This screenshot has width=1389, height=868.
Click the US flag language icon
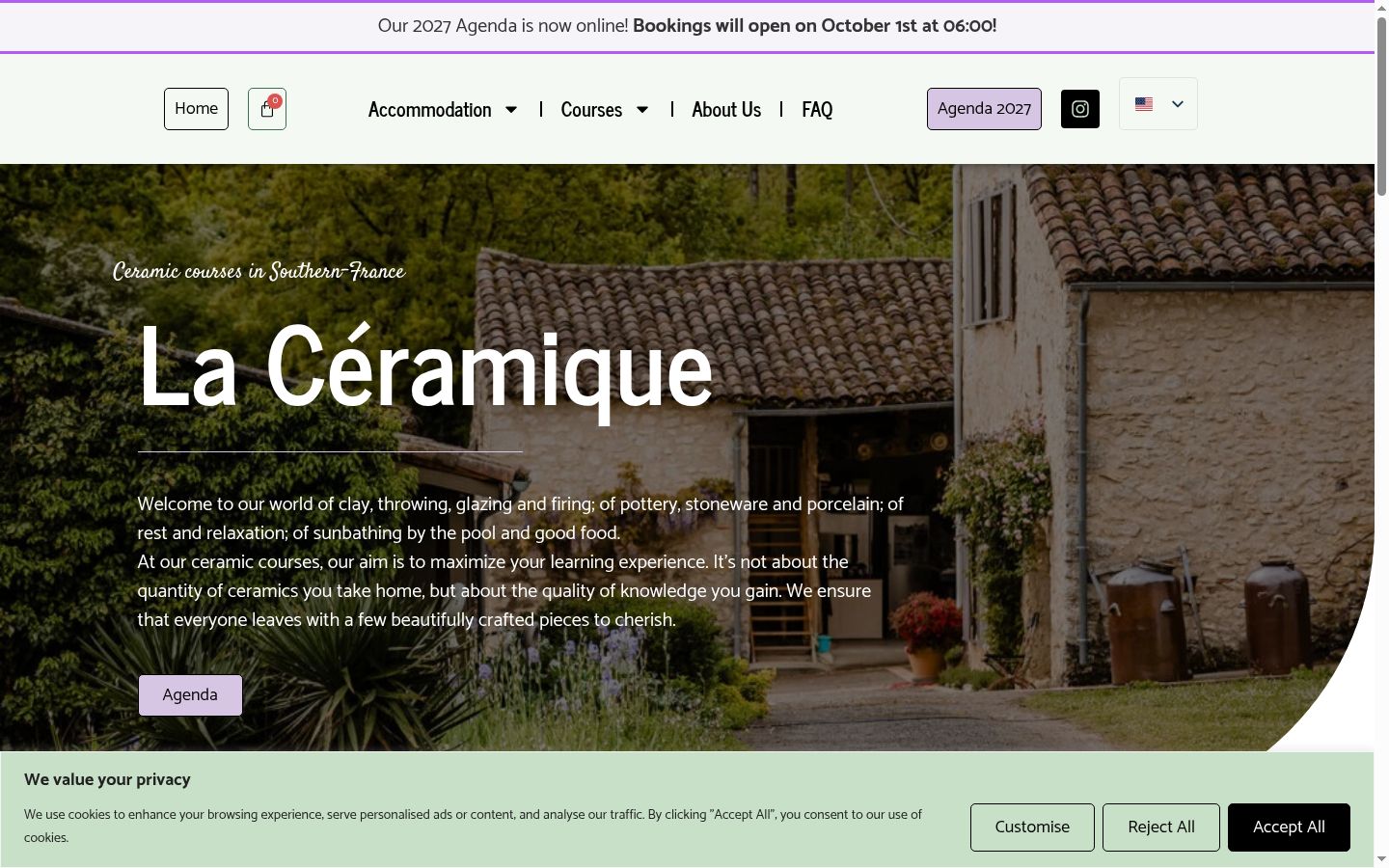pos(1144,104)
